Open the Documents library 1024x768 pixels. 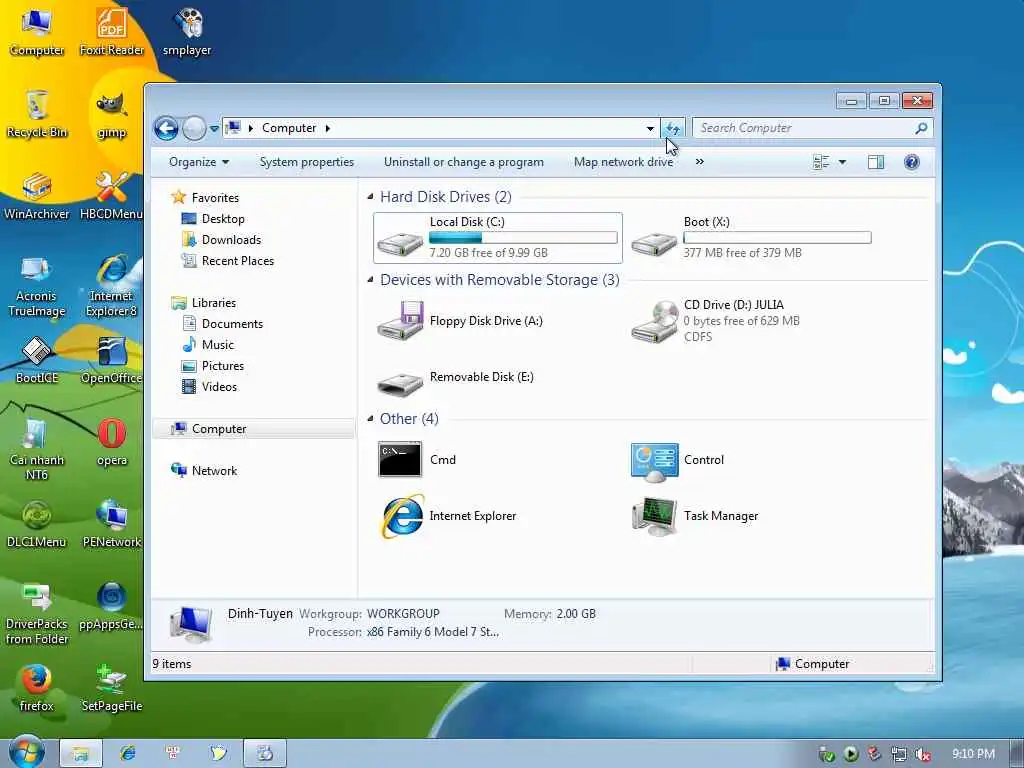click(232, 324)
